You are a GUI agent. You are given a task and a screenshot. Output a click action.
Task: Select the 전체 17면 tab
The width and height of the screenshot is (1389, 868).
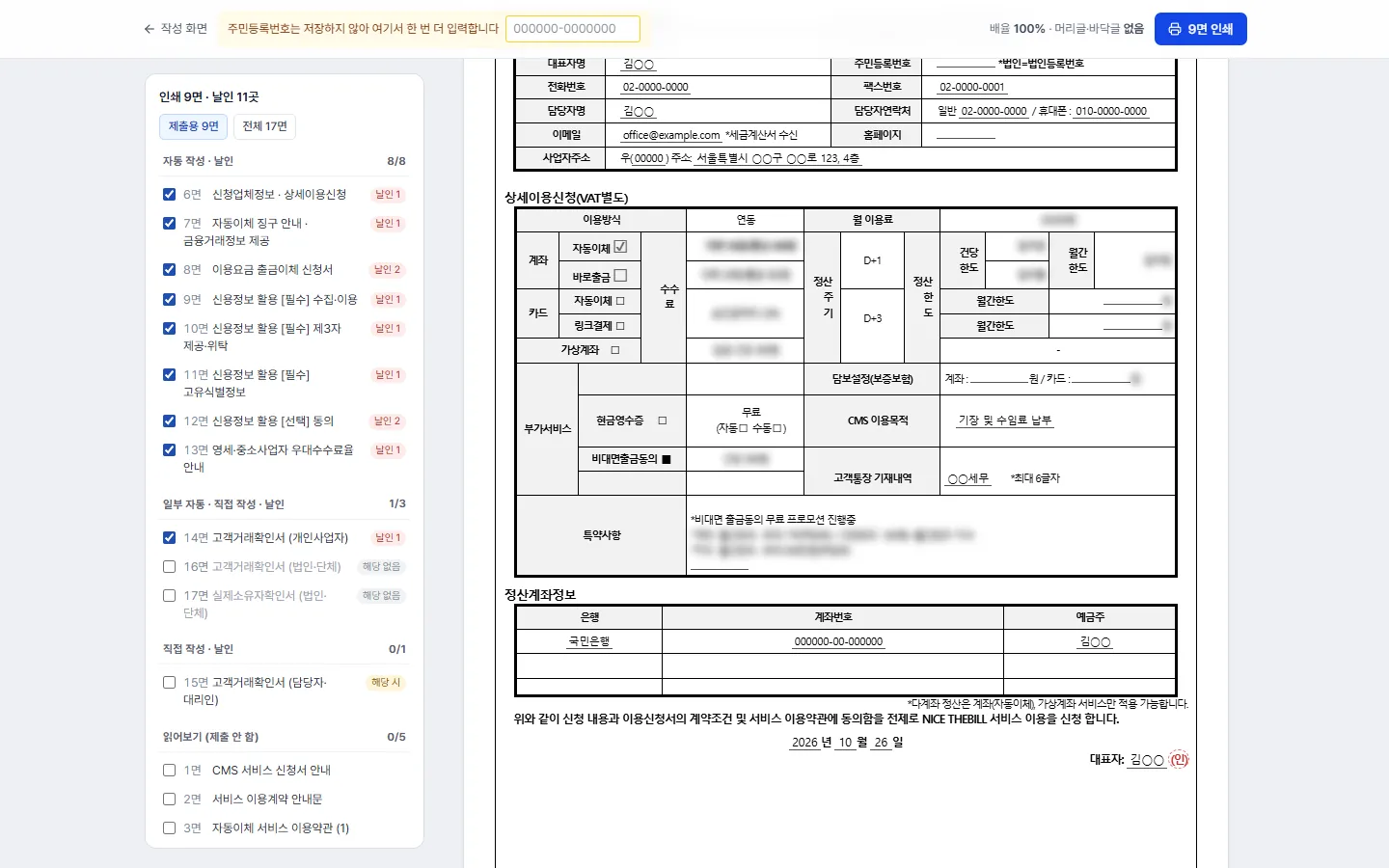coord(264,126)
